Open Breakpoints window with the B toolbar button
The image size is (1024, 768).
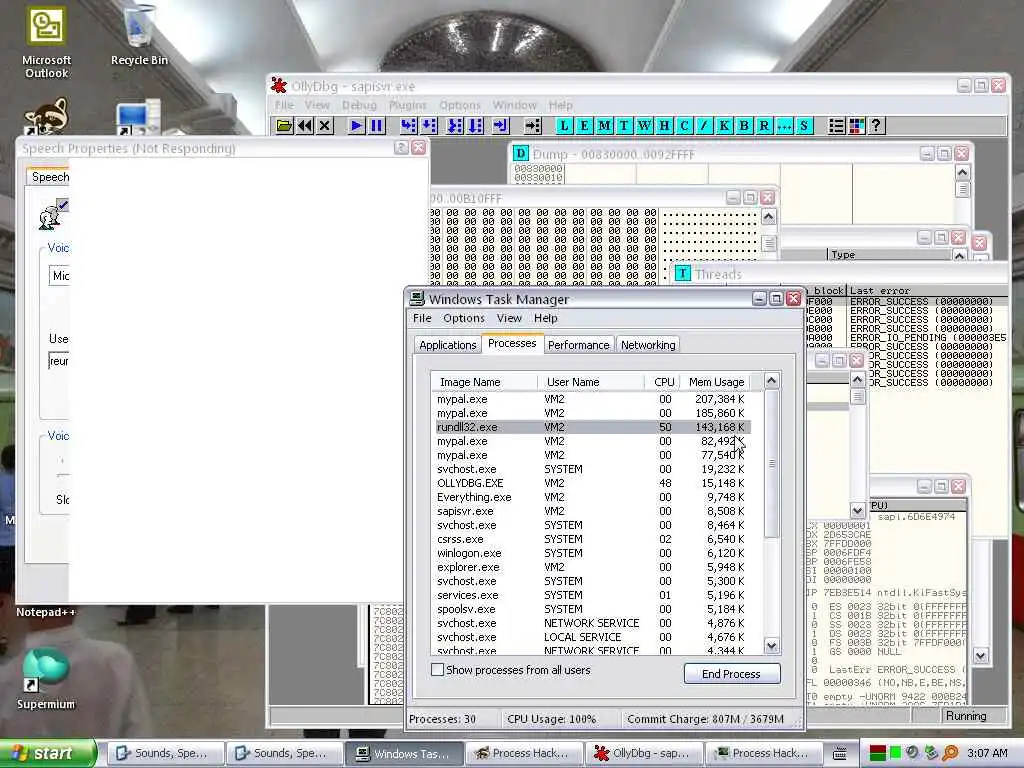pyautogui.click(x=744, y=125)
